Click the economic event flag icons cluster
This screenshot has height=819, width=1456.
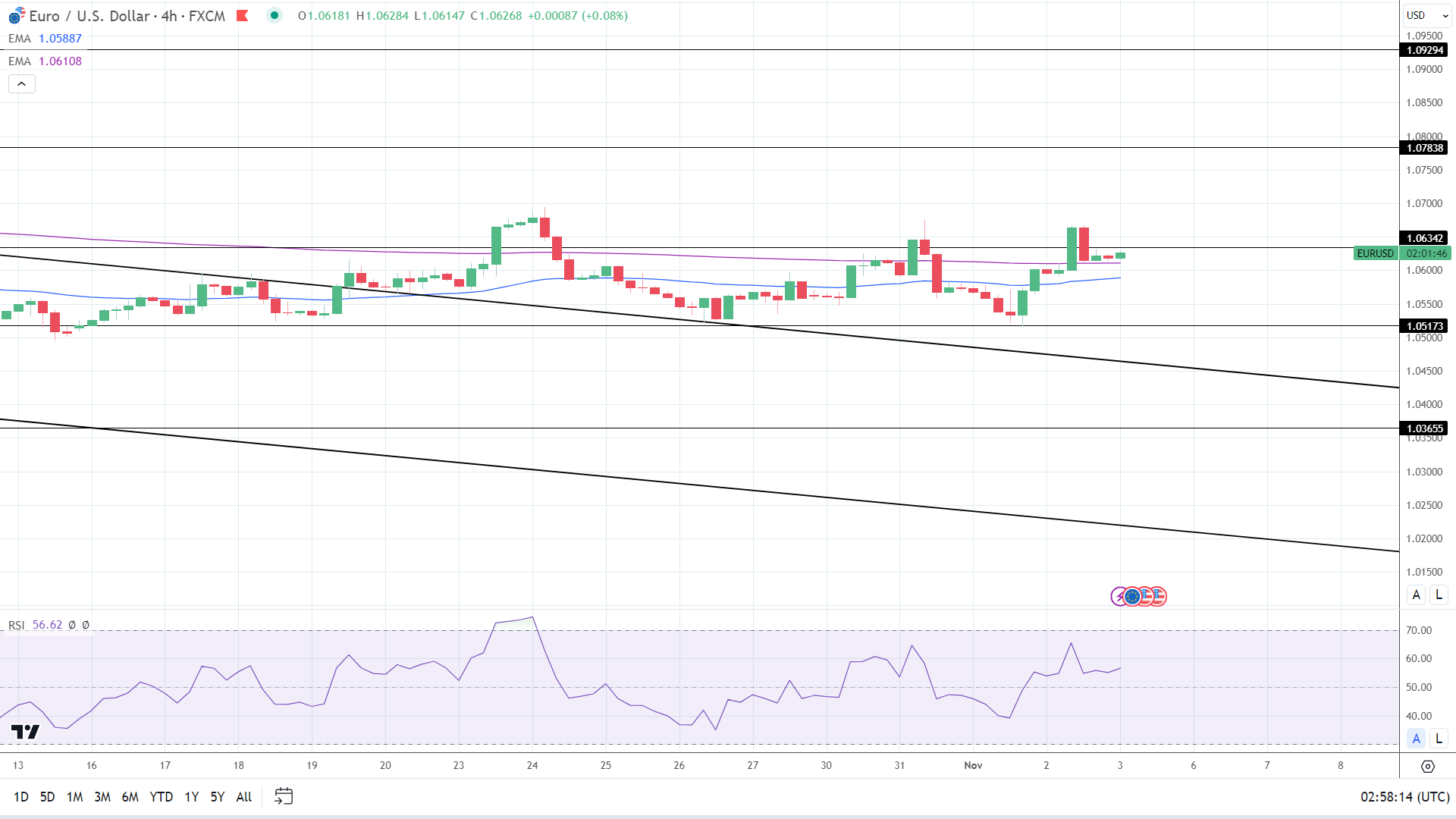[x=1139, y=597]
